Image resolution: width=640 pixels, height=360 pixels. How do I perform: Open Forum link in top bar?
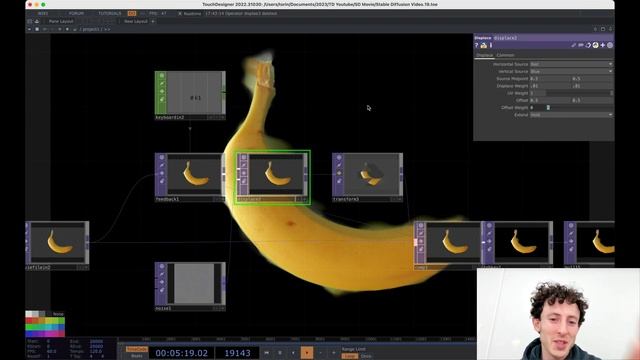coord(76,13)
